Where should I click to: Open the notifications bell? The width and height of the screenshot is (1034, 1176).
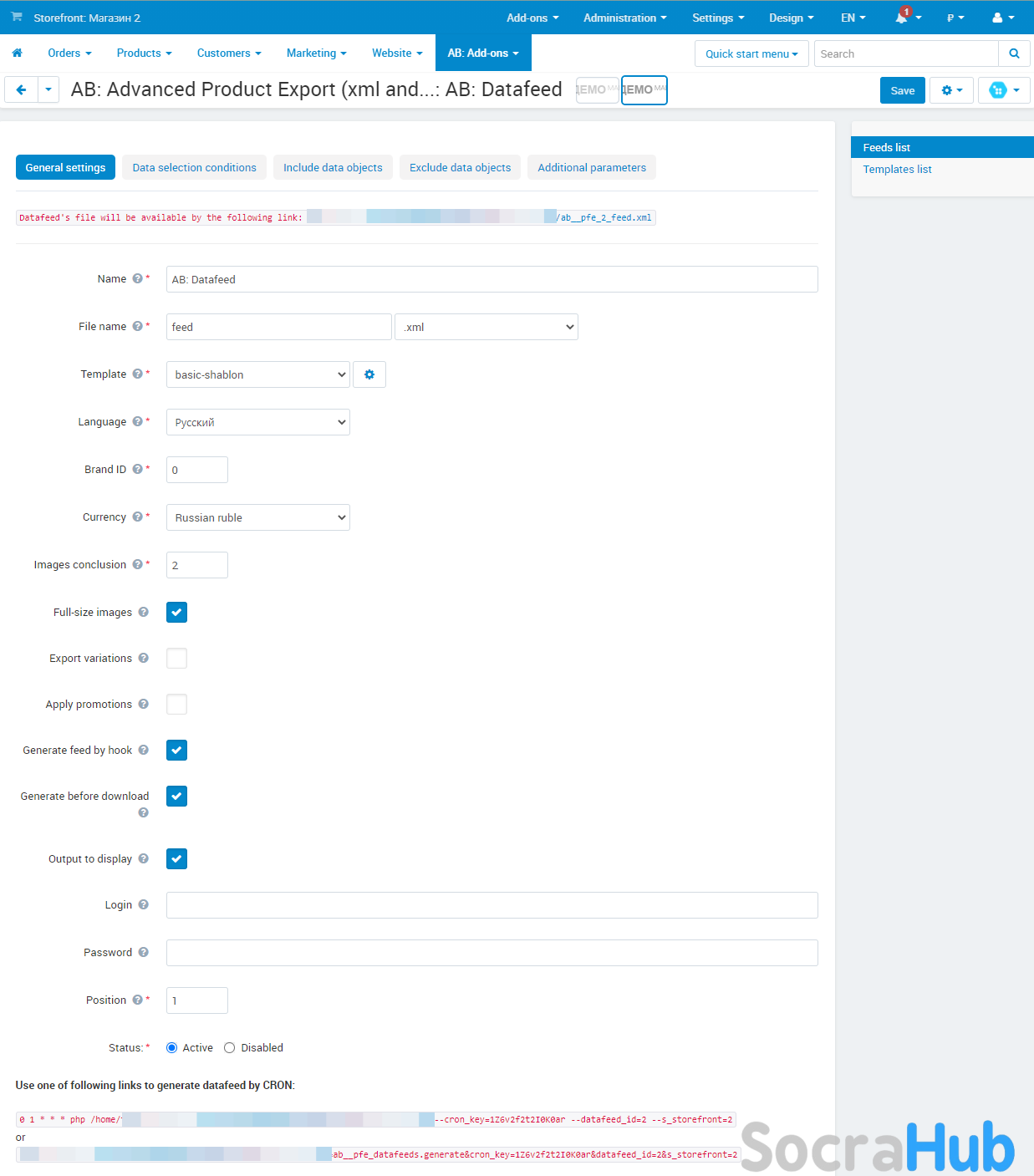902,18
